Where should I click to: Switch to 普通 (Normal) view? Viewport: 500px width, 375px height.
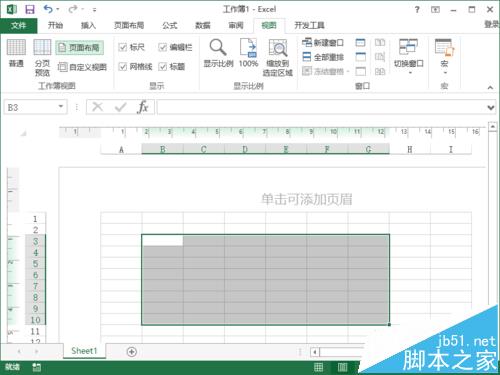click(x=16, y=53)
